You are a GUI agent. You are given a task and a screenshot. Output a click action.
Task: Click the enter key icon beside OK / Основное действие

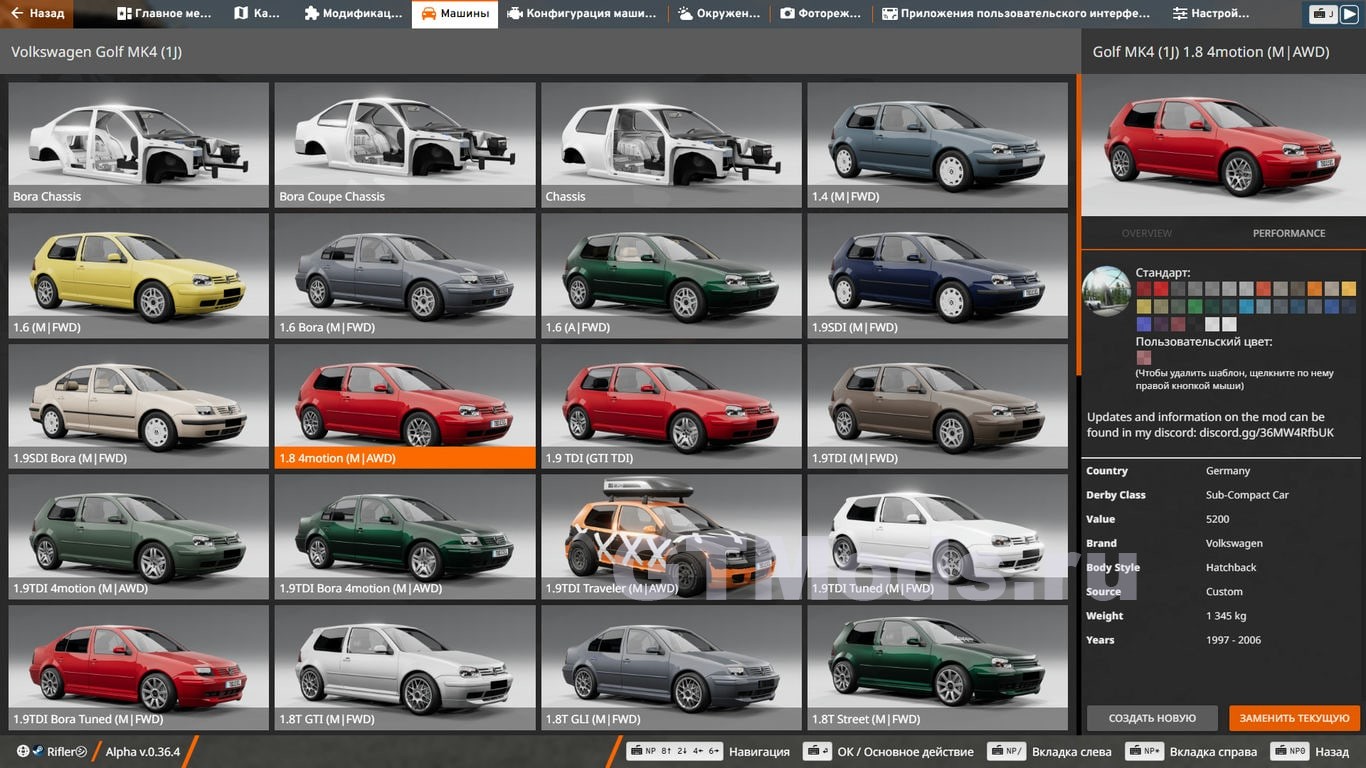[x=817, y=751]
